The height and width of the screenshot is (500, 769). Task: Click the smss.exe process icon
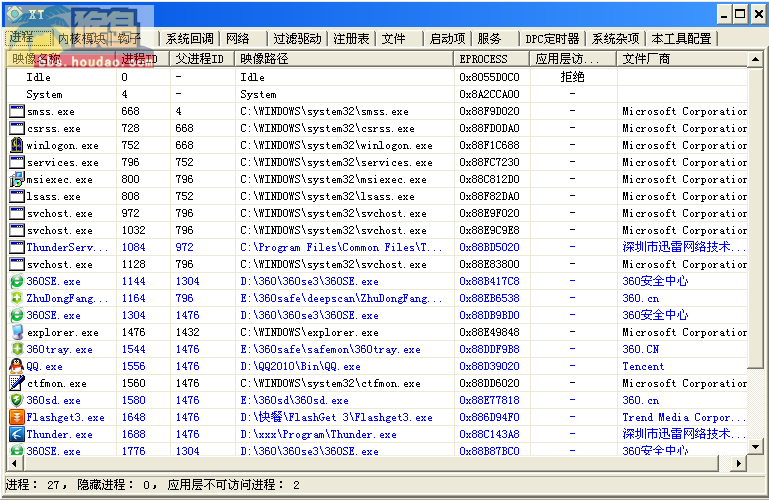(17, 111)
